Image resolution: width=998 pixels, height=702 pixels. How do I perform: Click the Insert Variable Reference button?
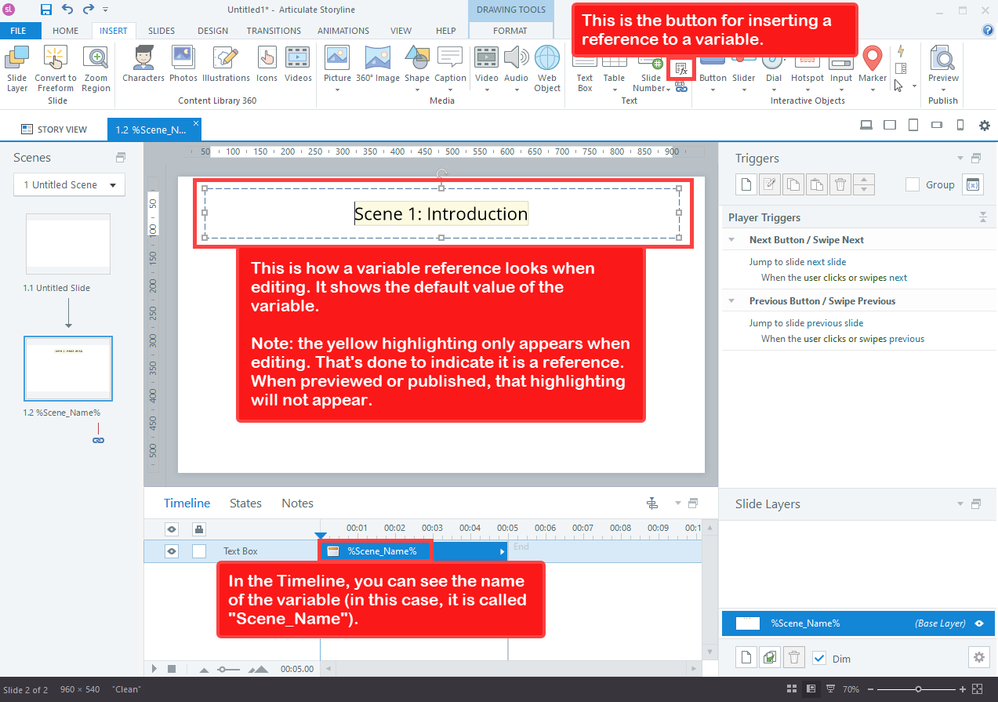(x=681, y=69)
